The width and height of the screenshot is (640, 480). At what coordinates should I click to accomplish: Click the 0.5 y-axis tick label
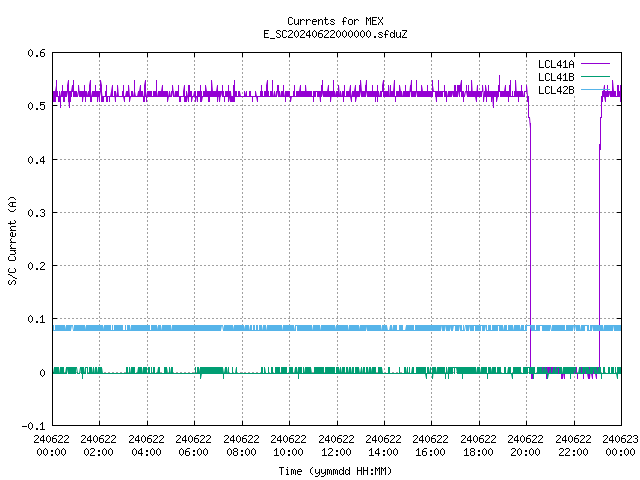[36, 106]
